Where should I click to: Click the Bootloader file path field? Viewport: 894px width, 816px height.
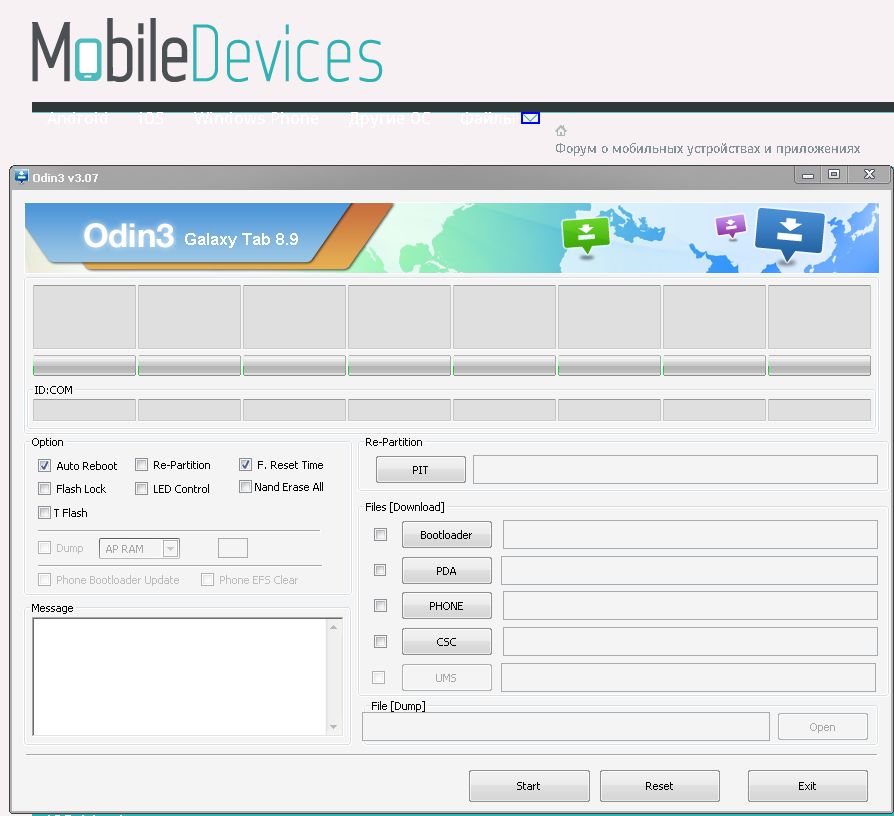click(690, 534)
